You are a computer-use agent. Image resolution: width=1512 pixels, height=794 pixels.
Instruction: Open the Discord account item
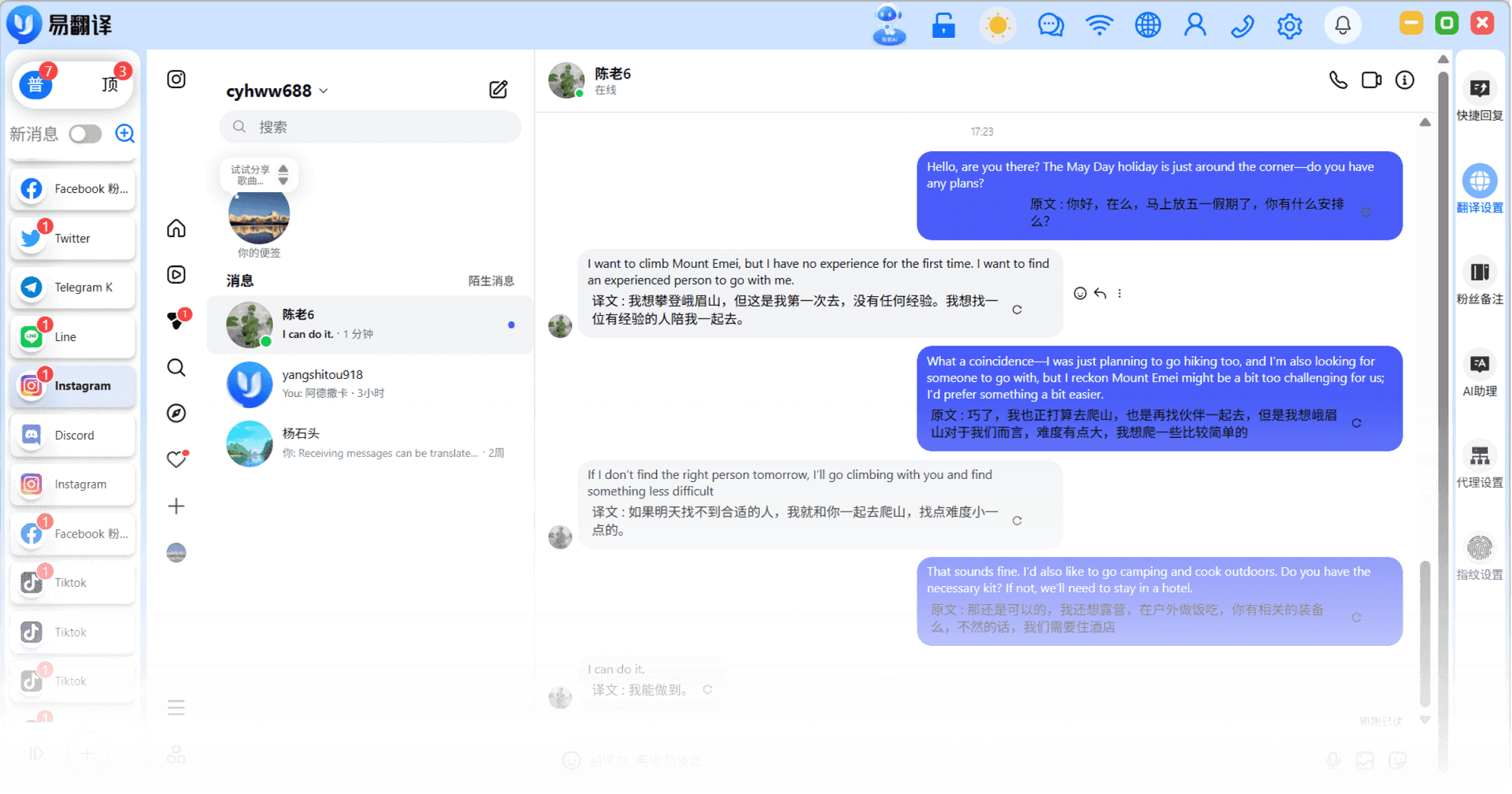click(72, 436)
